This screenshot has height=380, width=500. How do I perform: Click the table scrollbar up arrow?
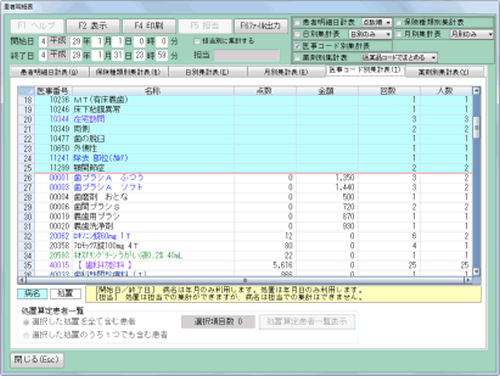[x=476, y=90]
